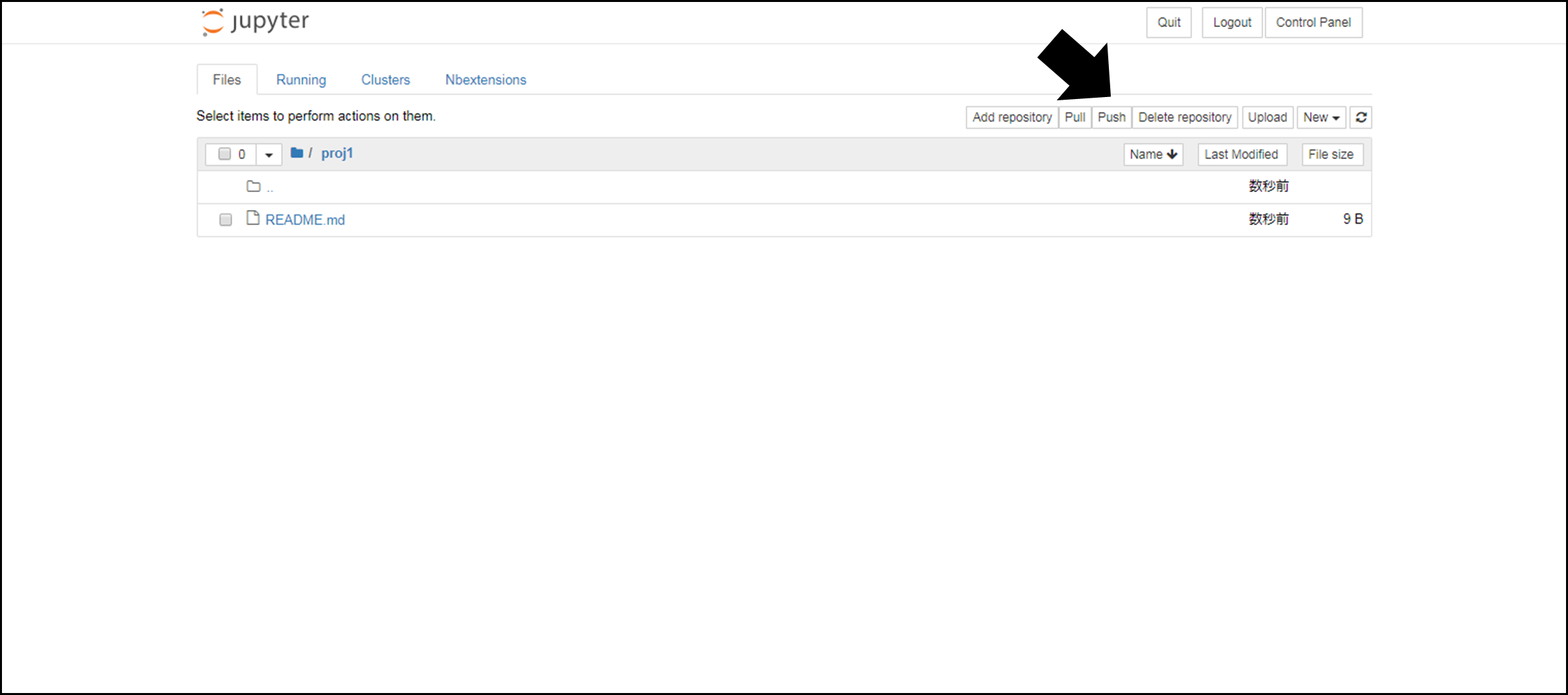Click the blue root folder icon in breadcrumb
Image resolution: width=1568 pixels, height=695 pixels.
[297, 153]
